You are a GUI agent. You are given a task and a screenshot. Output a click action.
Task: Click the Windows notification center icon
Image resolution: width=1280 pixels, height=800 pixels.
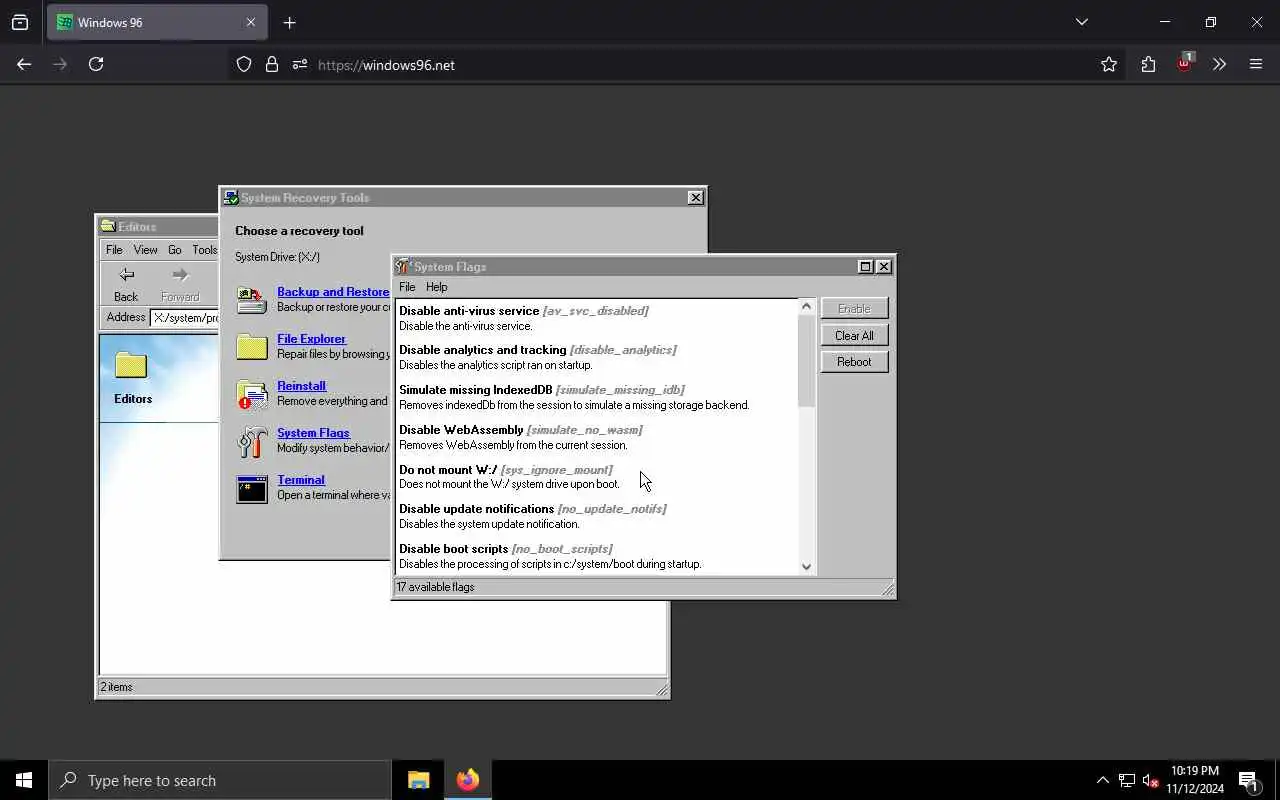(1248, 780)
